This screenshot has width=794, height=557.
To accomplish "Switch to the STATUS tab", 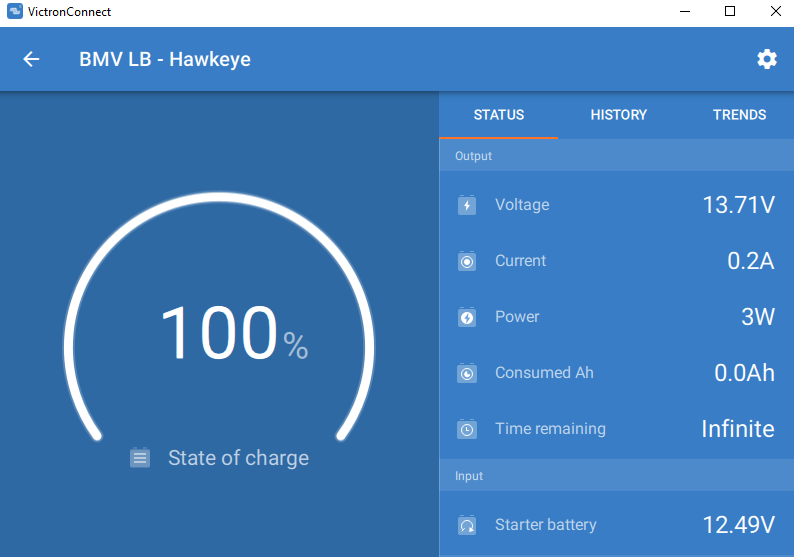I will click(x=499, y=115).
